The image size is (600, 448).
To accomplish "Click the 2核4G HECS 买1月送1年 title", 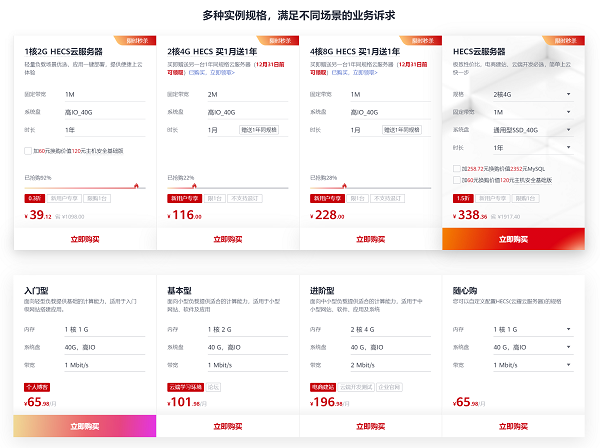I will click(x=212, y=52).
